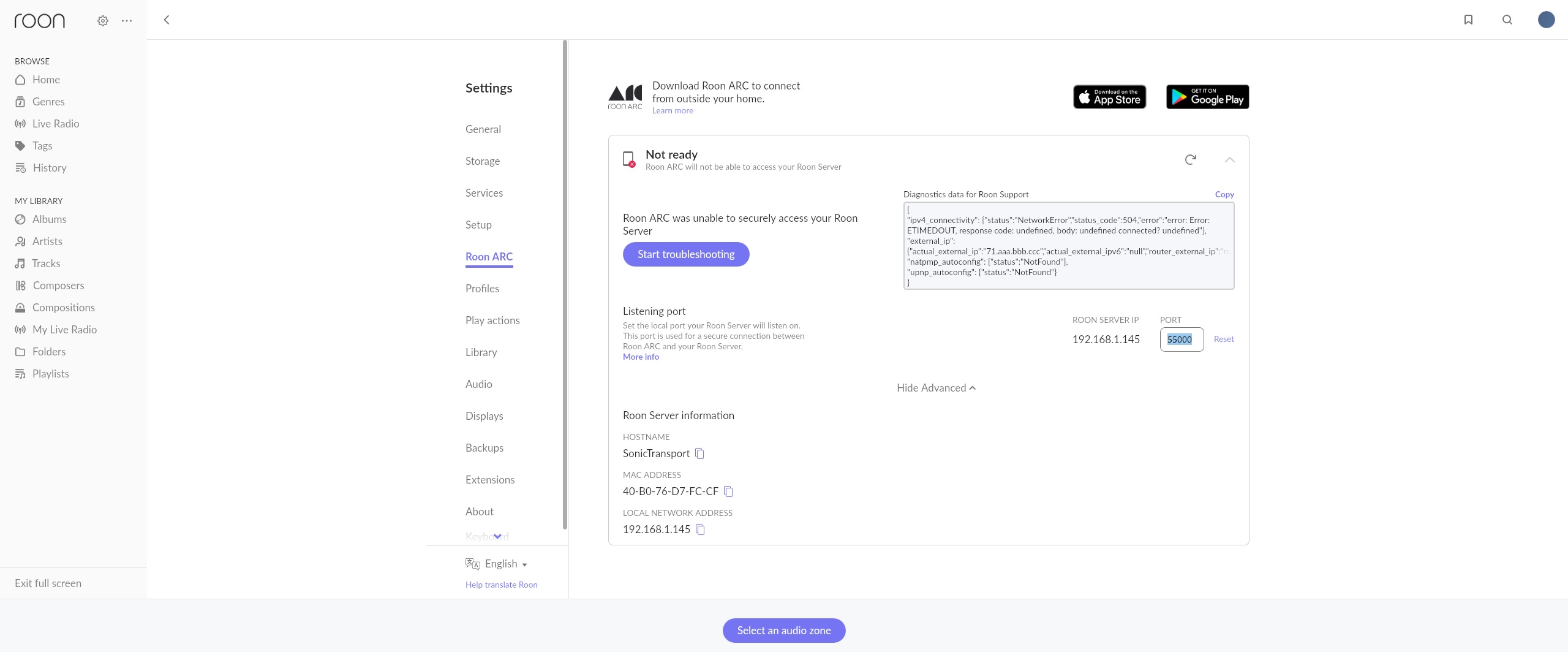Viewport: 1568px width, 652px height.
Task: Open the search magnifier icon
Action: click(1507, 20)
